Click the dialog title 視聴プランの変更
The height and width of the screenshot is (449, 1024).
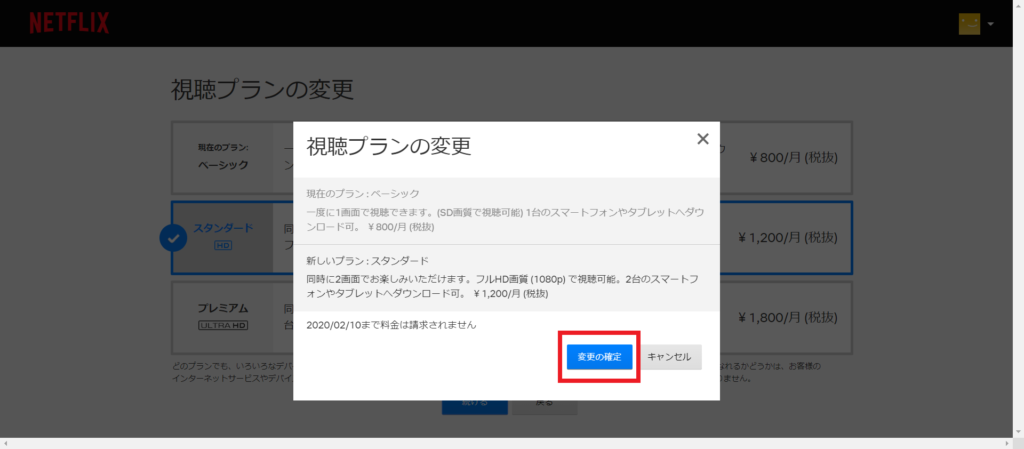pos(389,146)
